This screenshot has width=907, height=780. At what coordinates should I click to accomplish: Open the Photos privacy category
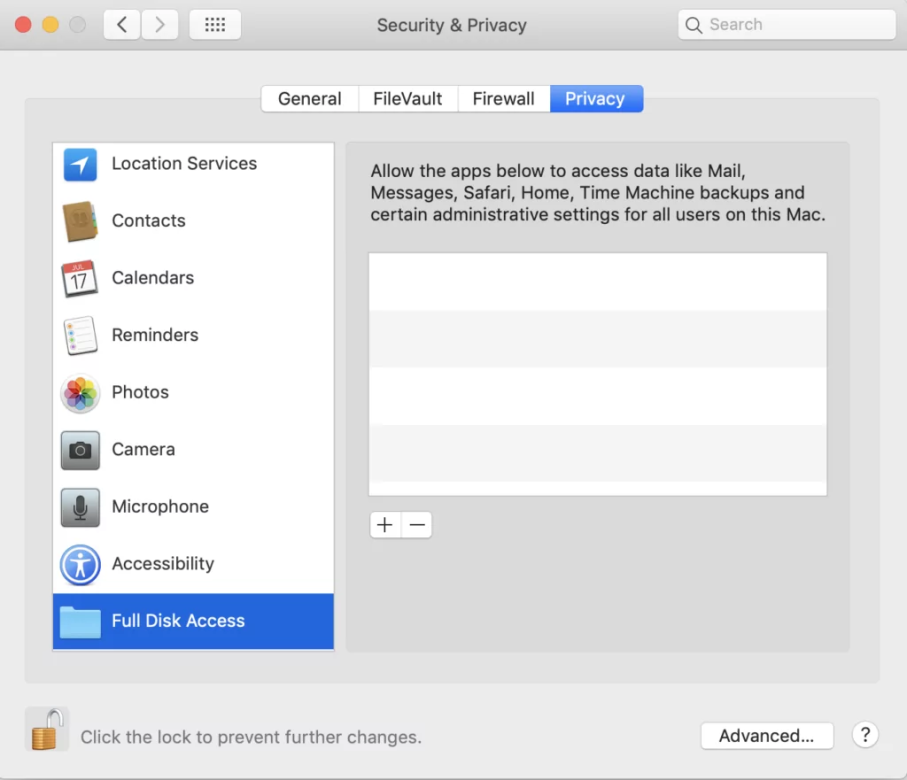(193, 392)
